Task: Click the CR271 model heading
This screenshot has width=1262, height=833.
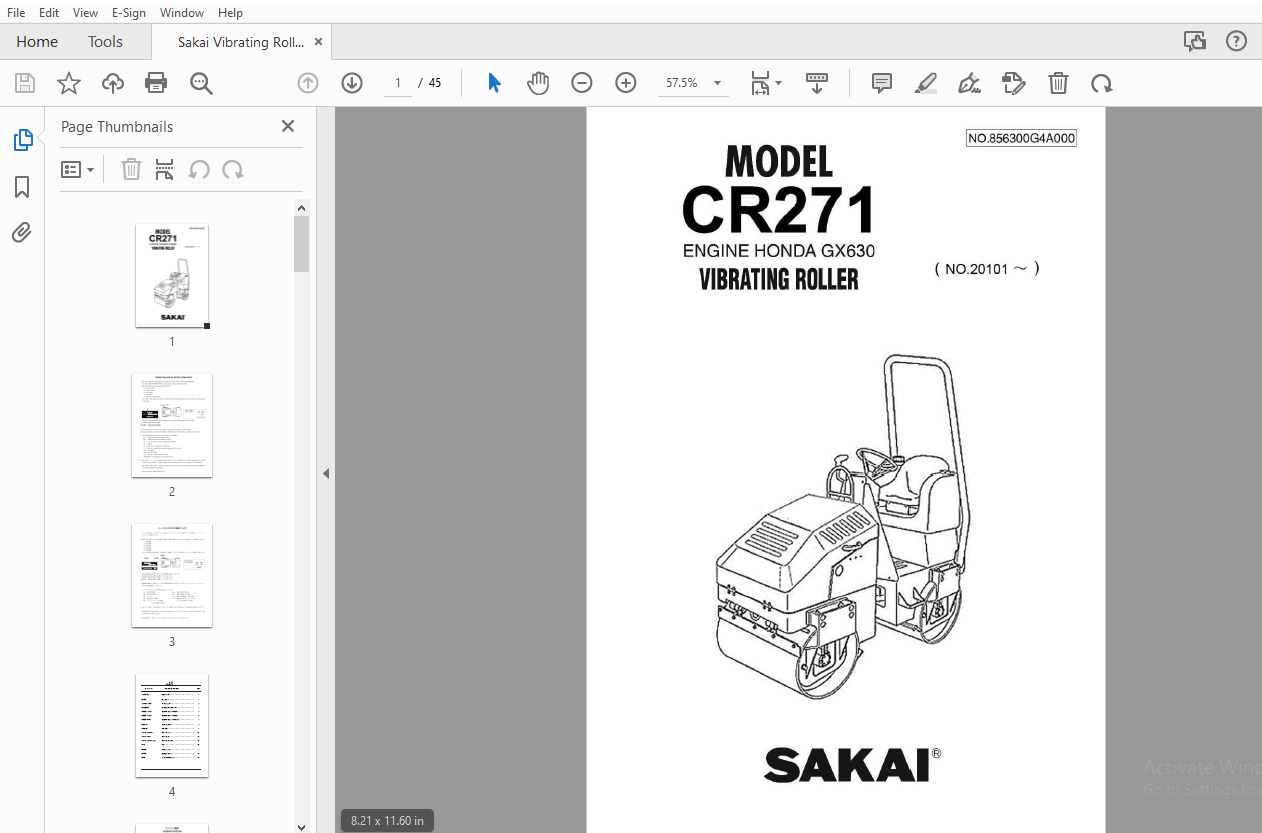Action: click(778, 209)
